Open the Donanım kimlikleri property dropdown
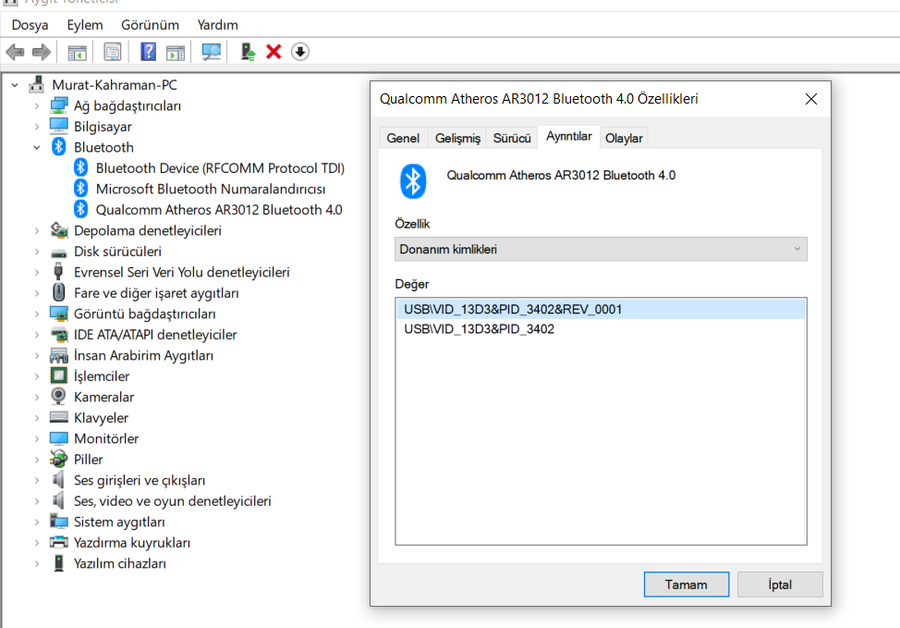The width and height of the screenshot is (900, 628). [601, 249]
